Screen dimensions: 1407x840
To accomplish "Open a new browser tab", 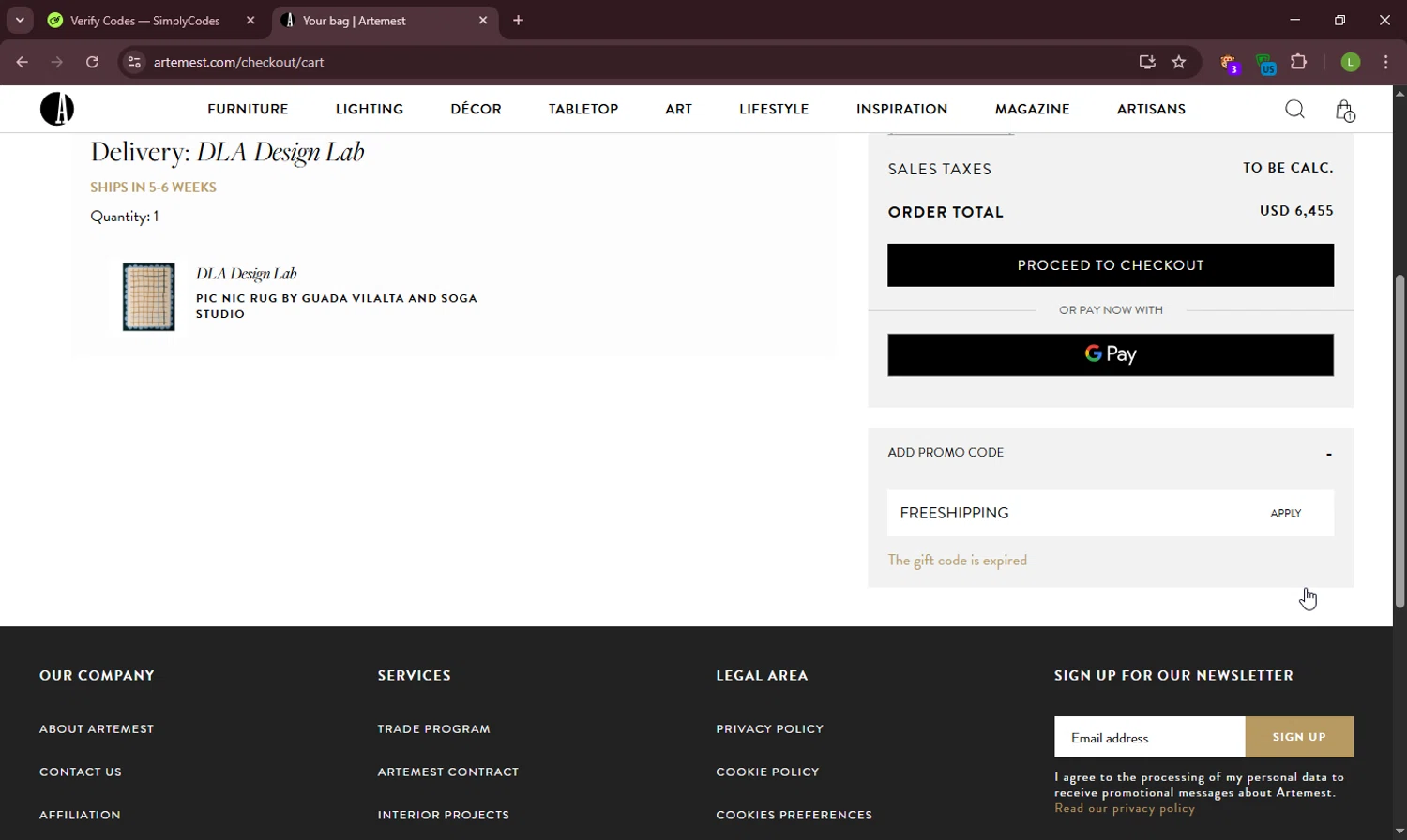I will [x=518, y=20].
